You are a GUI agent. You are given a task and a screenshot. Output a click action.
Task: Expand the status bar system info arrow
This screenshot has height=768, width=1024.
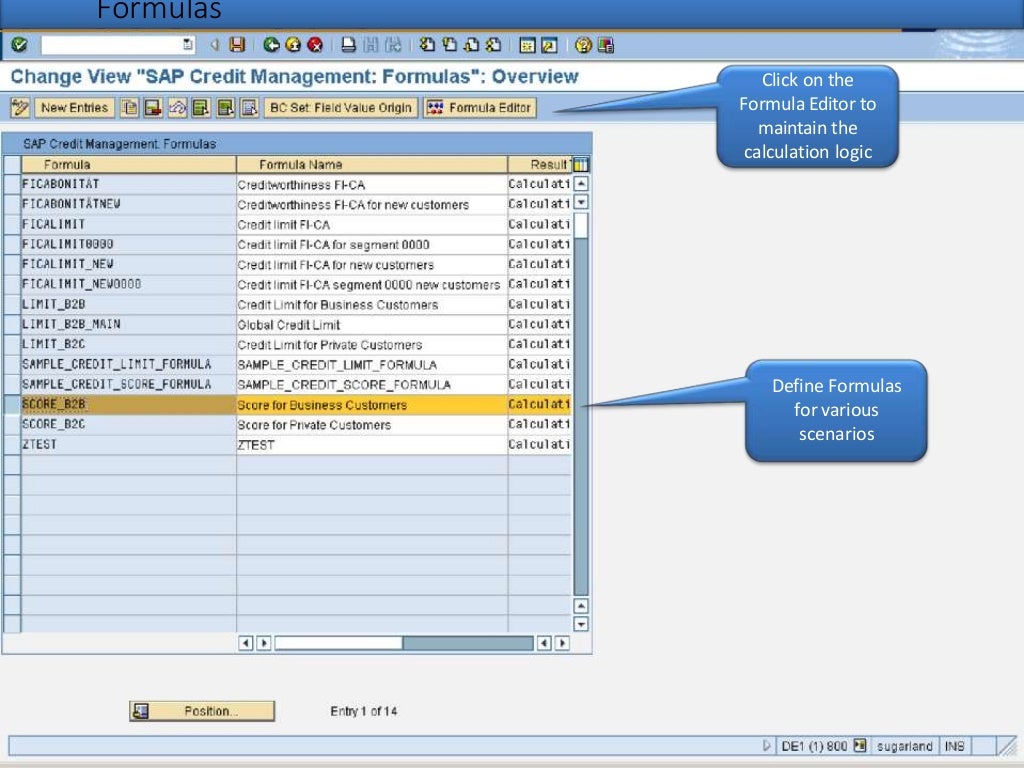pos(767,746)
